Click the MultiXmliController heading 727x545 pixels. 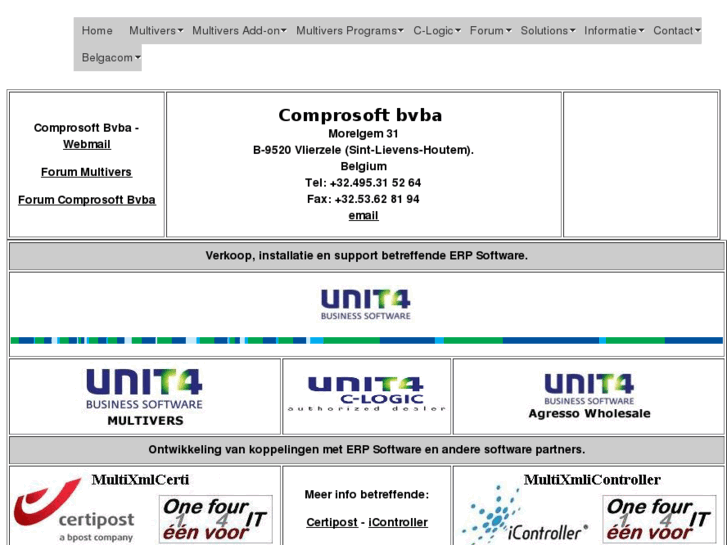pyautogui.click(x=592, y=480)
